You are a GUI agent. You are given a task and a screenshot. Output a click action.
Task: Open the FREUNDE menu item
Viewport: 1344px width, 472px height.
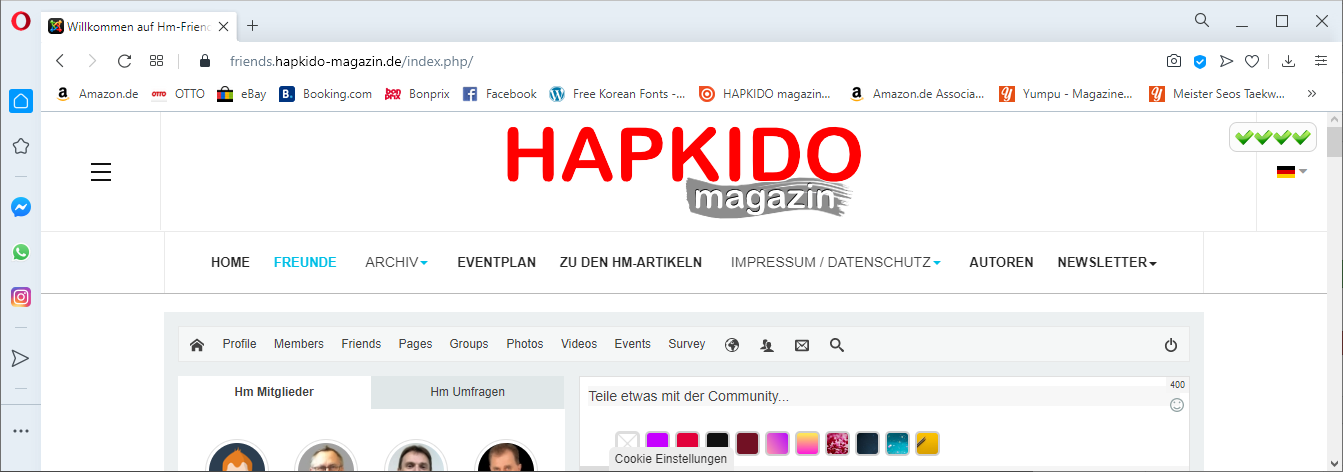(305, 262)
